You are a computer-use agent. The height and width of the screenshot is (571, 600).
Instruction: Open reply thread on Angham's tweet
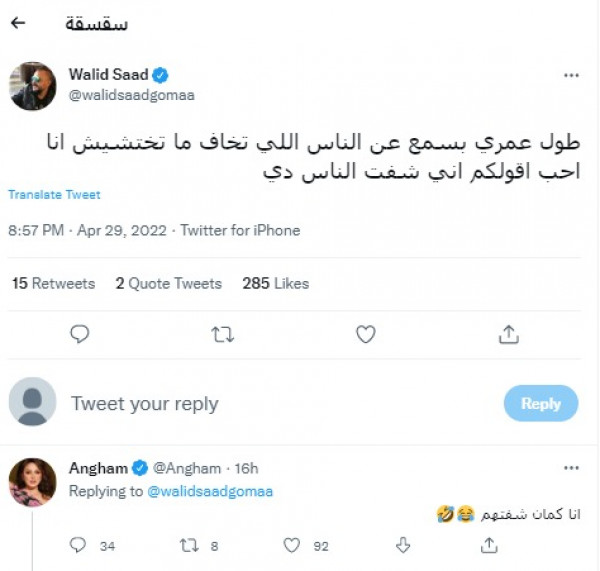79,545
